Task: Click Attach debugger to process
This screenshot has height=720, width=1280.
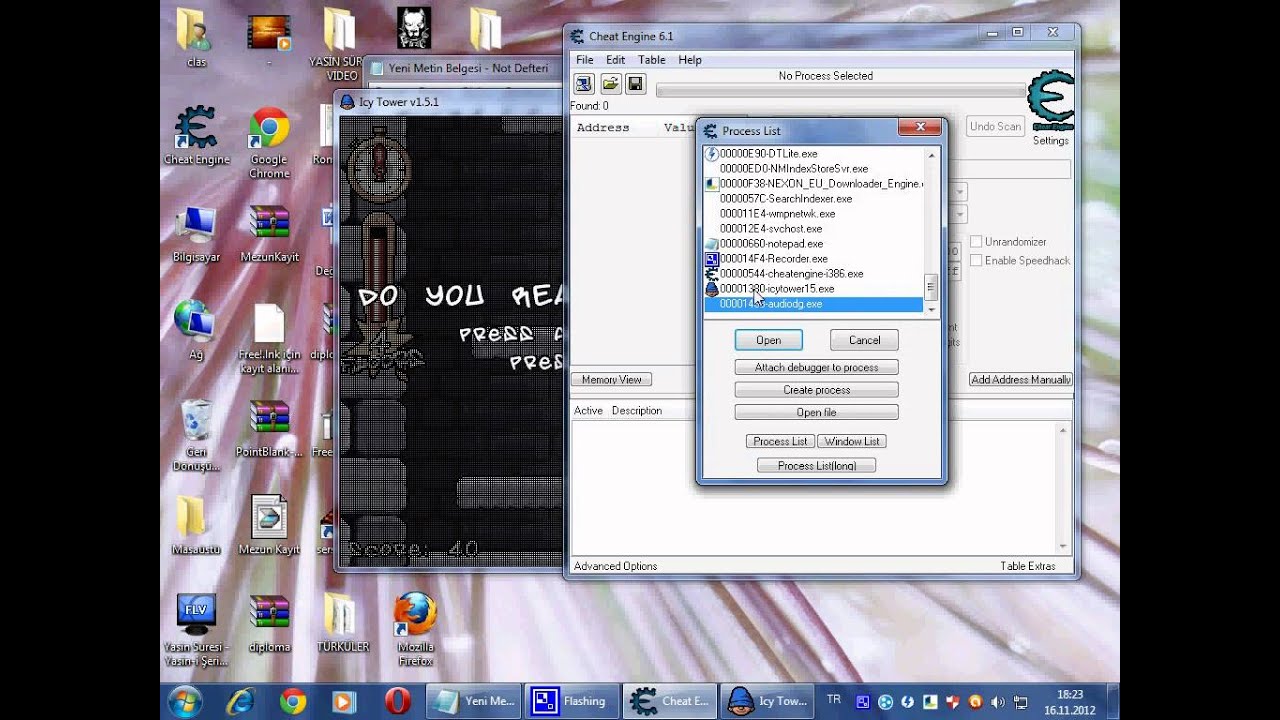Action: click(816, 367)
